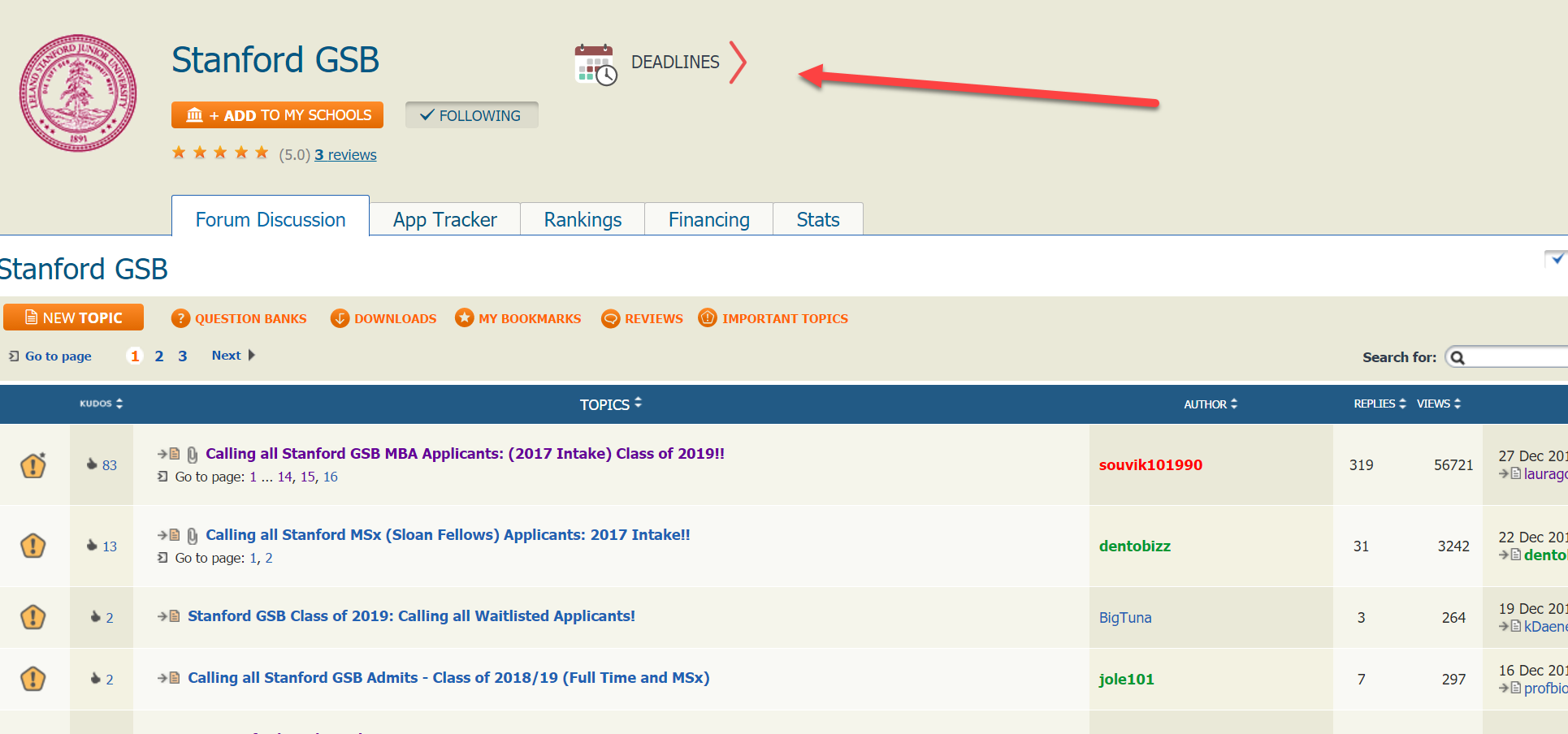
Task: Open the REVIEWS link
Action: pos(654,319)
